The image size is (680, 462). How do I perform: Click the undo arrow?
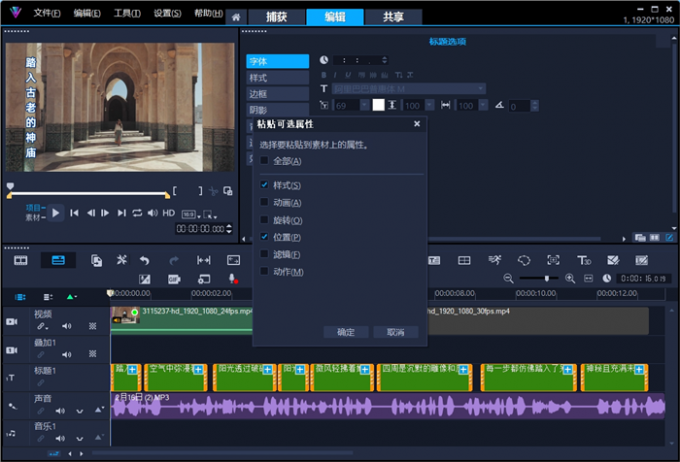click(x=144, y=260)
